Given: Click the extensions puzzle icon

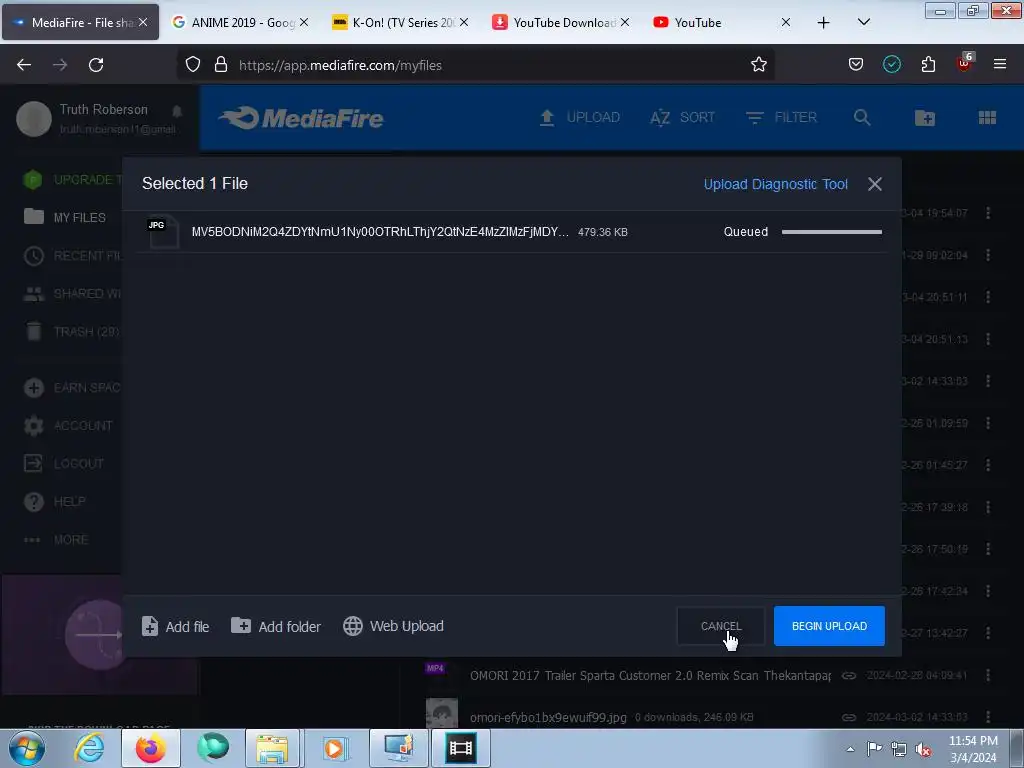Looking at the screenshot, I should (x=928, y=64).
